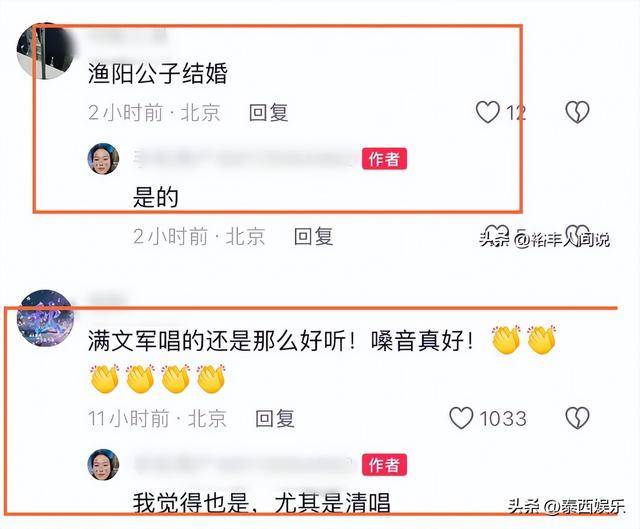Dislike the 渔阳公子结婚 comment via broken heart
This screenshot has width=640, height=529.
click(577, 112)
